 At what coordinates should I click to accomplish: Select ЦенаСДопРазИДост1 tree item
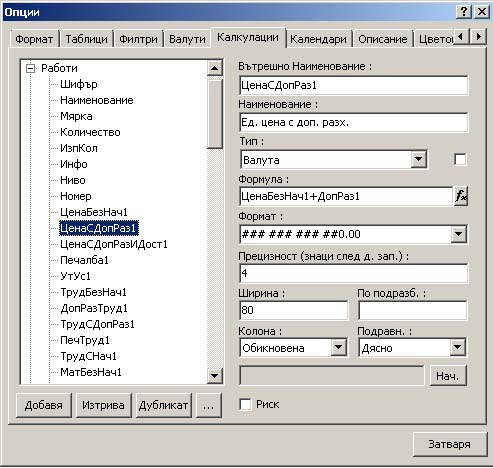[x=114, y=244]
